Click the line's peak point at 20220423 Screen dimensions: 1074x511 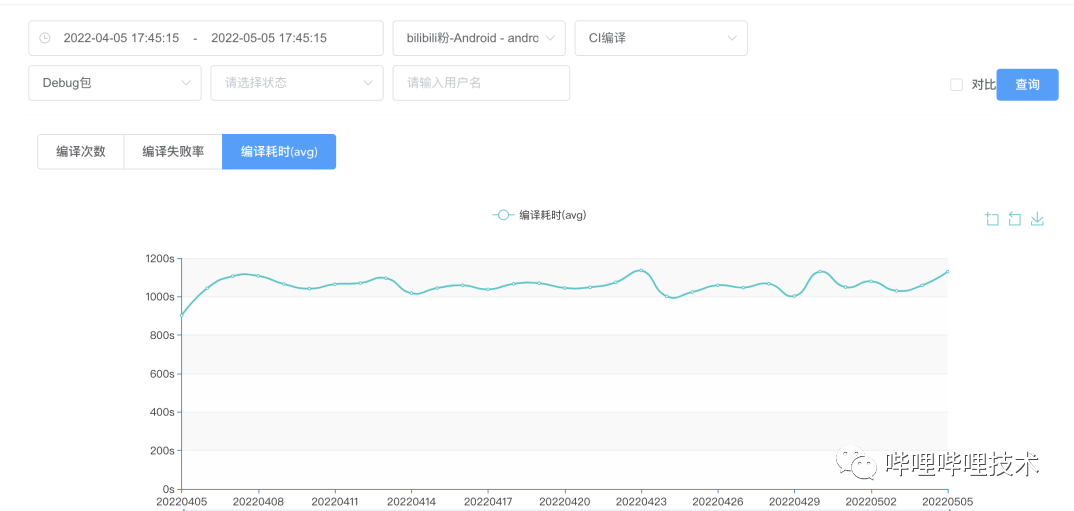[641, 270]
